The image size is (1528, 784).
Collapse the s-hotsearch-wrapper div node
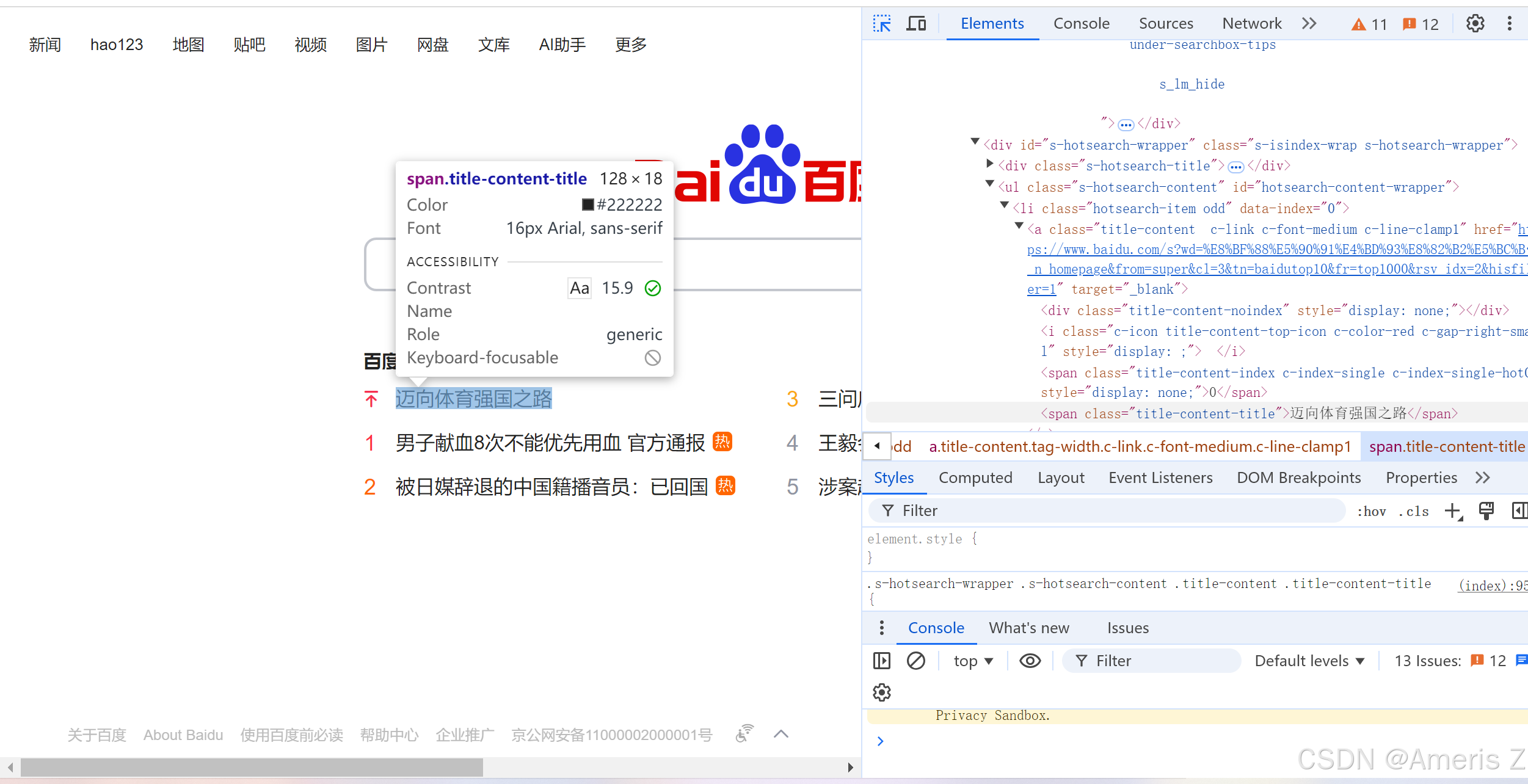point(975,142)
